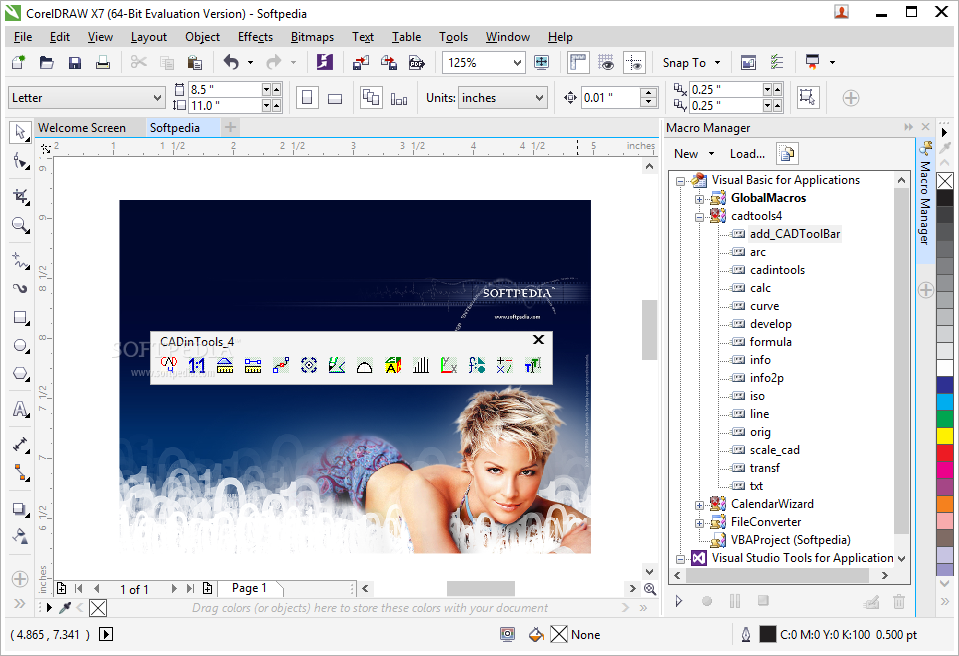The image size is (959, 656).
Task: Select the Ellipse tool
Action: (x=20, y=346)
